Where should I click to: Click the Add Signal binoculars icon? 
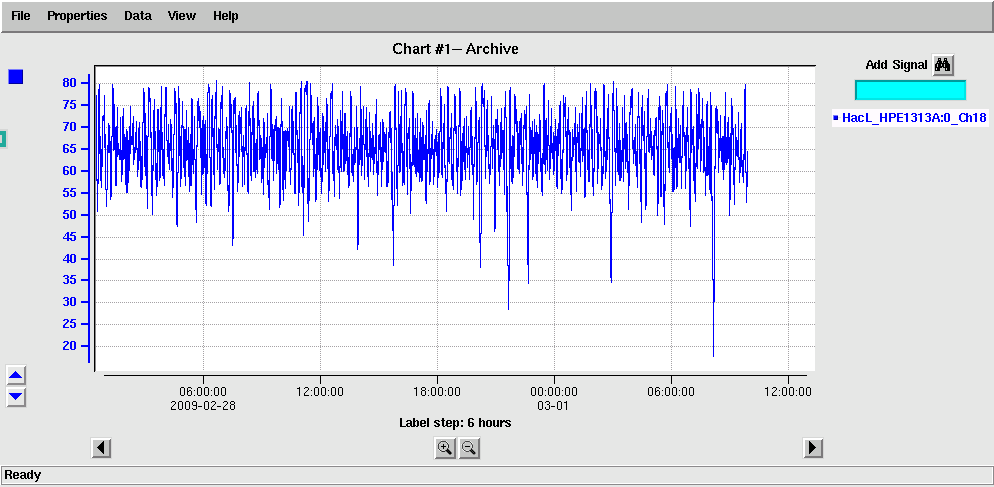[x=943, y=65]
